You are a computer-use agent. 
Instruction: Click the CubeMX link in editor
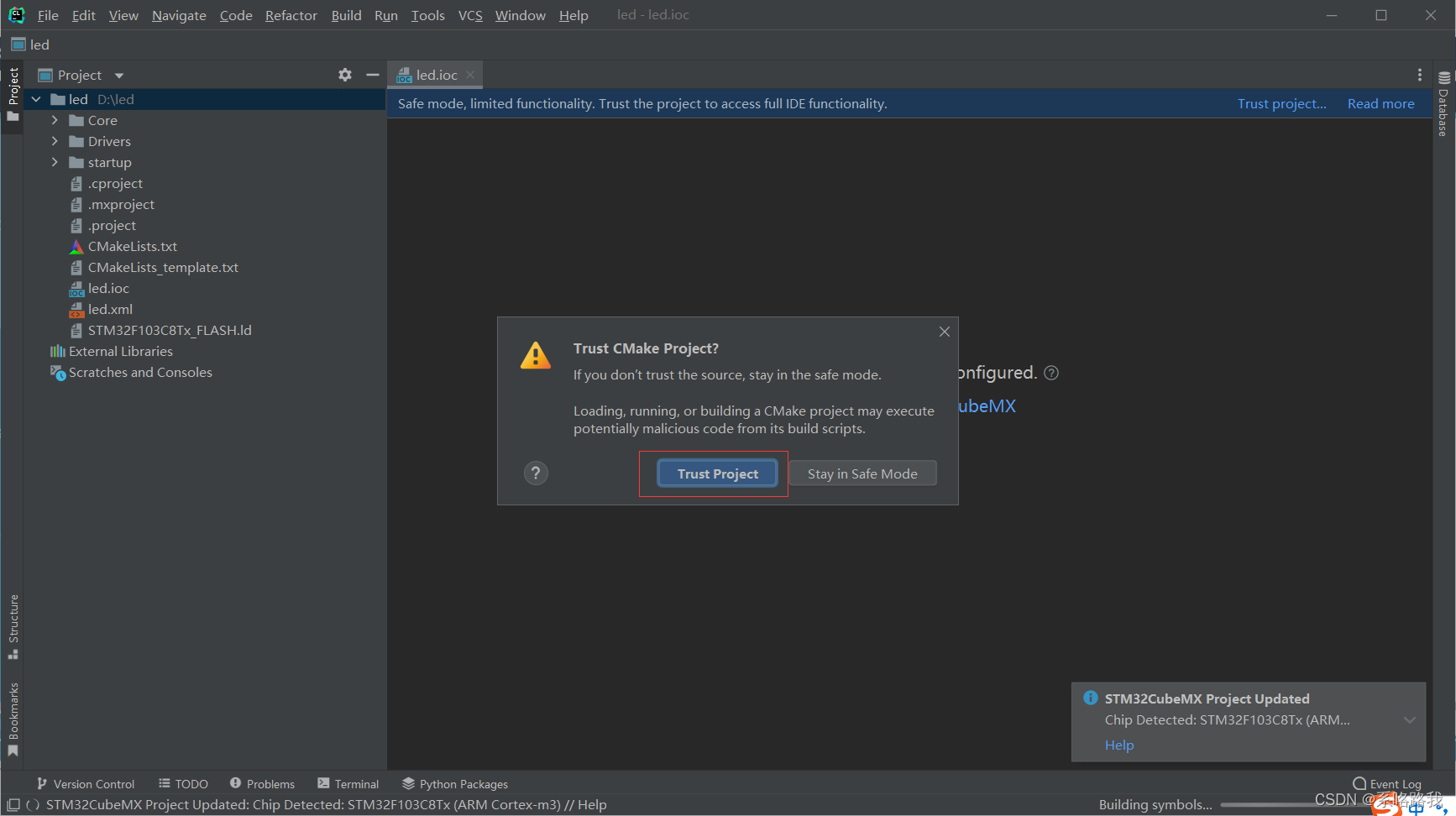click(987, 406)
